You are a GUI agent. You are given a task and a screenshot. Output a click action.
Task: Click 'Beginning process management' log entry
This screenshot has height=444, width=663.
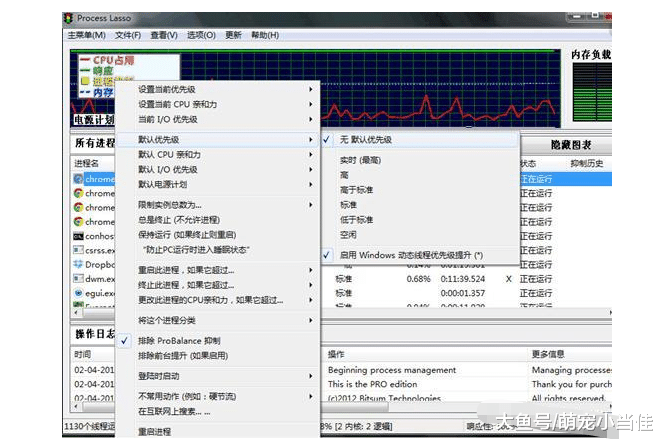[x=392, y=370]
